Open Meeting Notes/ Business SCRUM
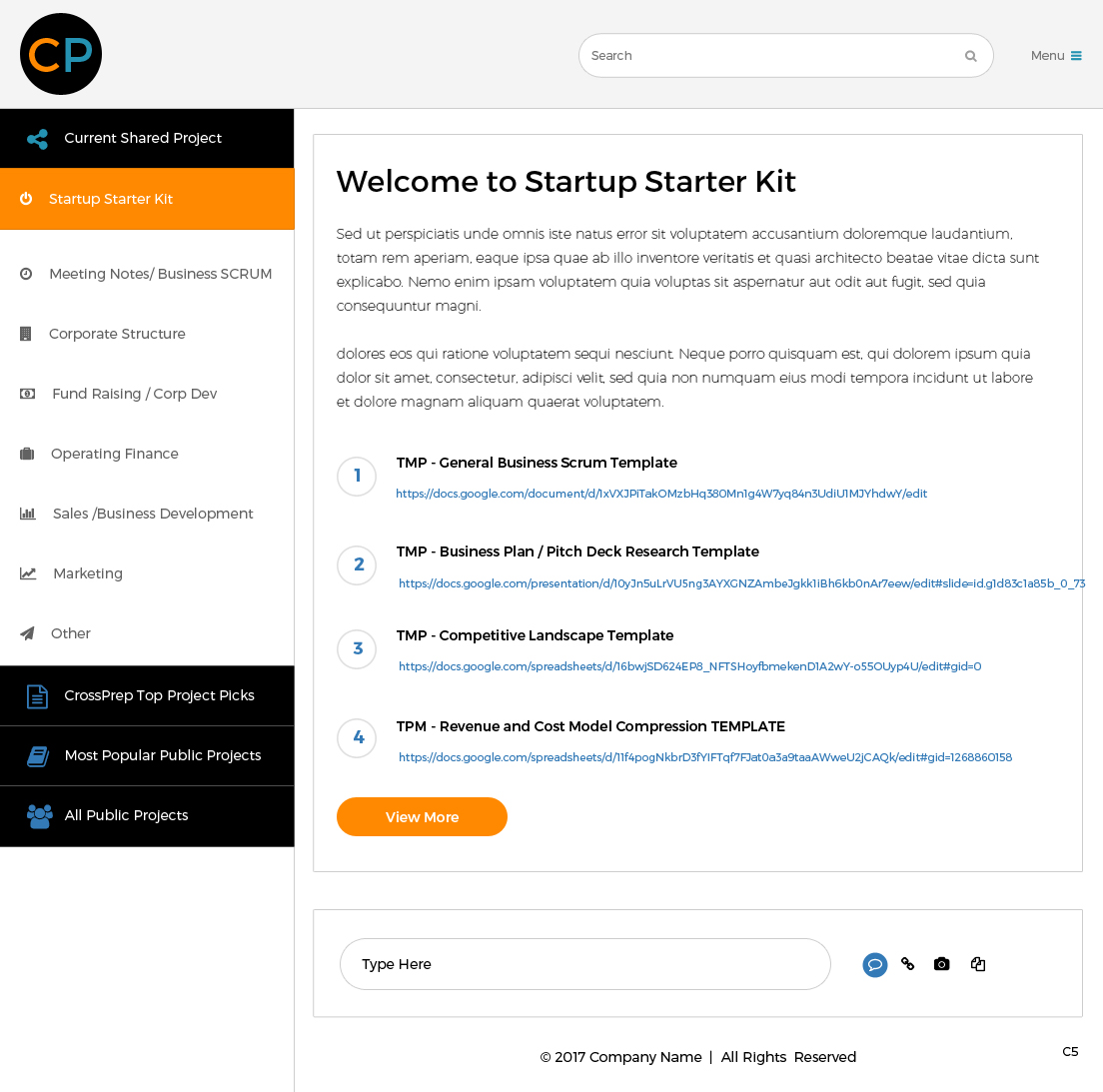 pyautogui.click(x=147, y=274)
